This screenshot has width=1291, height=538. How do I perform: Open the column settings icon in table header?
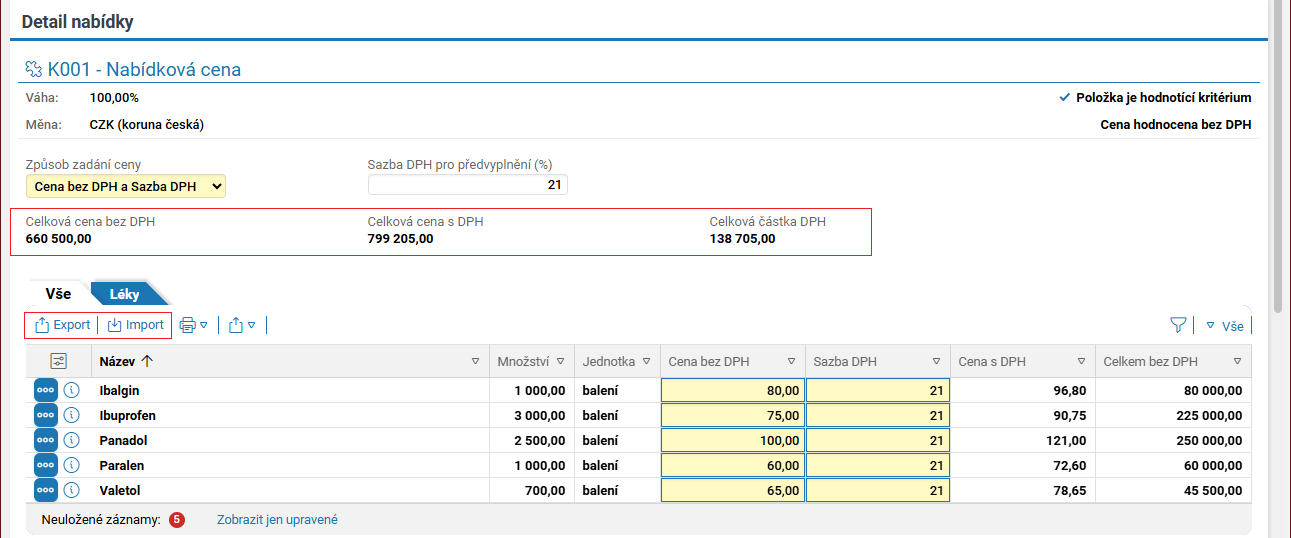(59, 362)
